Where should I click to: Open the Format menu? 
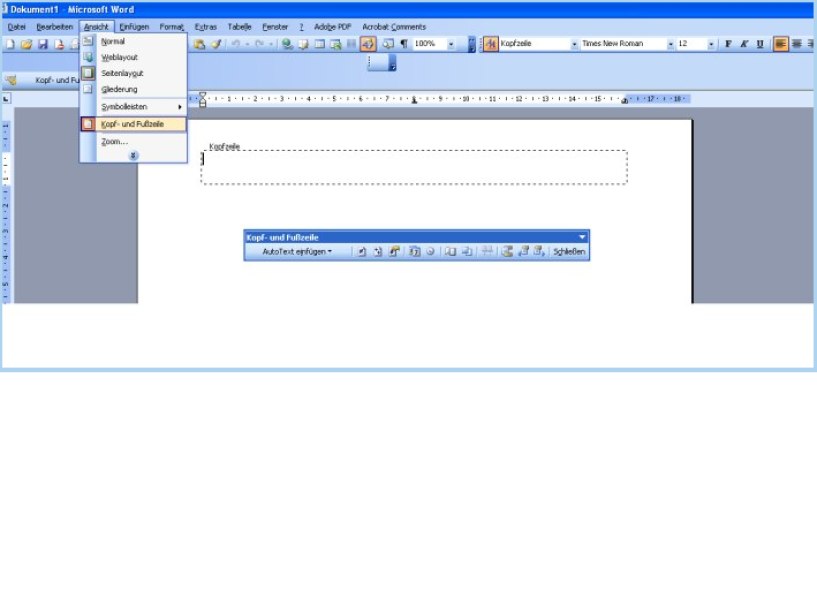[171, 27]
